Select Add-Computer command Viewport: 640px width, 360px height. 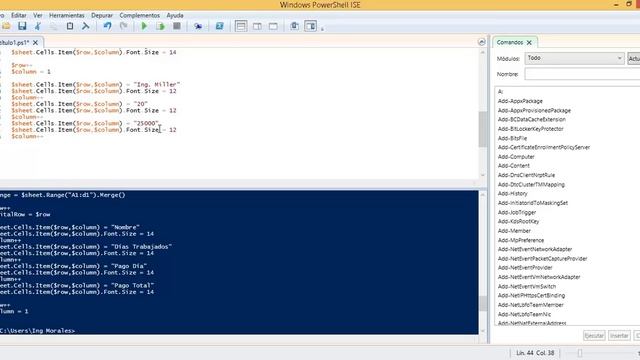click(516, 156)
